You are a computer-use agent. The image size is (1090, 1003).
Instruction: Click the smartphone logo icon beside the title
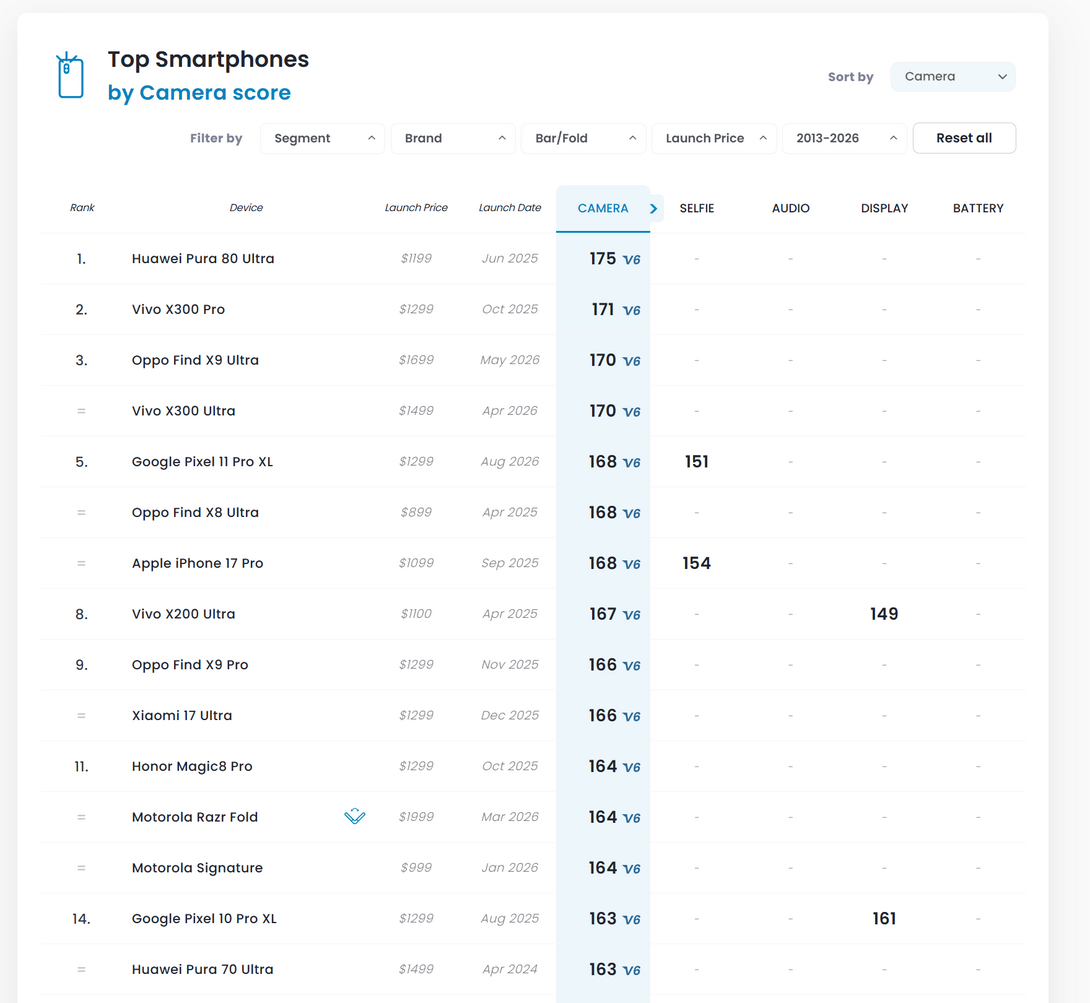tap(70, 75)
